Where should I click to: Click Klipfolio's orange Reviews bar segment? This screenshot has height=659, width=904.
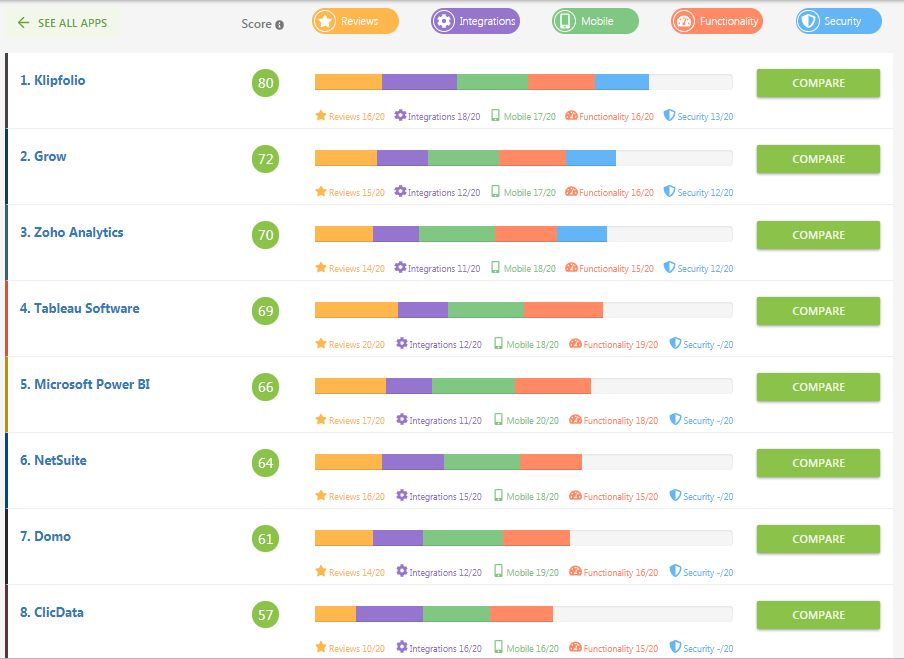(x=348, y=82)
